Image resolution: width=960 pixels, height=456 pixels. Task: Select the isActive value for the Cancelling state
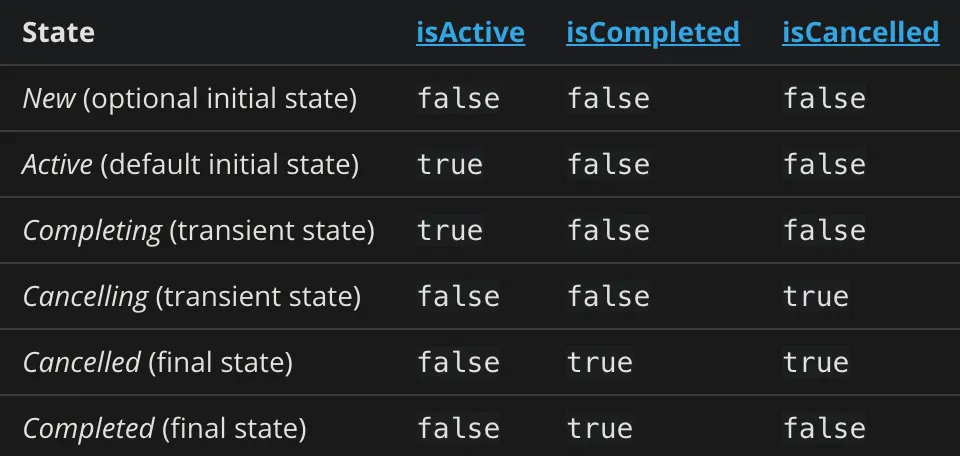click(459, 297)
